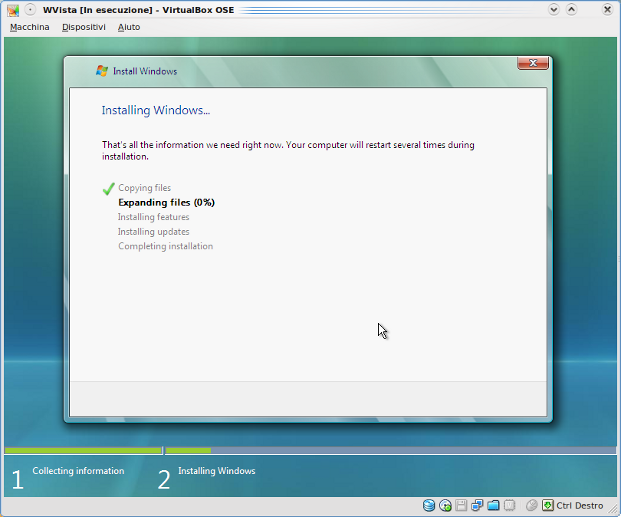Click the hard disk activity status icon
Viewport: 621px width, 517px height.
point(429,505)
